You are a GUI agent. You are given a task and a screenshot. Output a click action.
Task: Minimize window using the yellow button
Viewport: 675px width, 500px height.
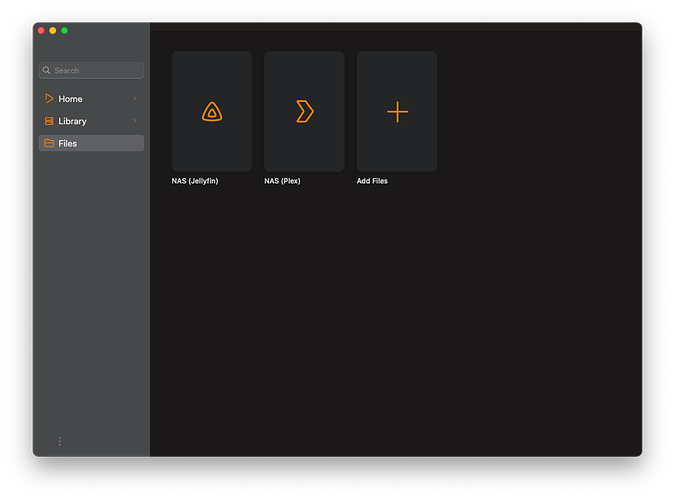[x=53, y=31]
